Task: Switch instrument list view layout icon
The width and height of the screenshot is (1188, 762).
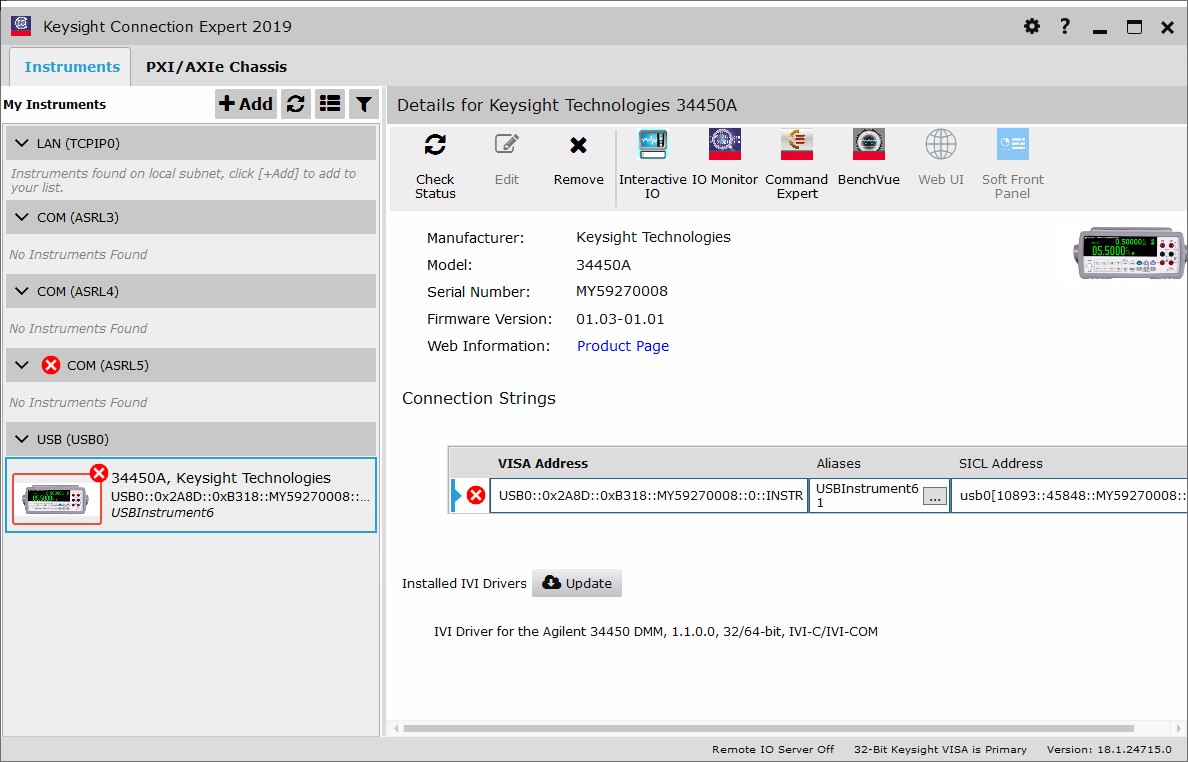Action: pyautogui.click(x=330, y=104)
